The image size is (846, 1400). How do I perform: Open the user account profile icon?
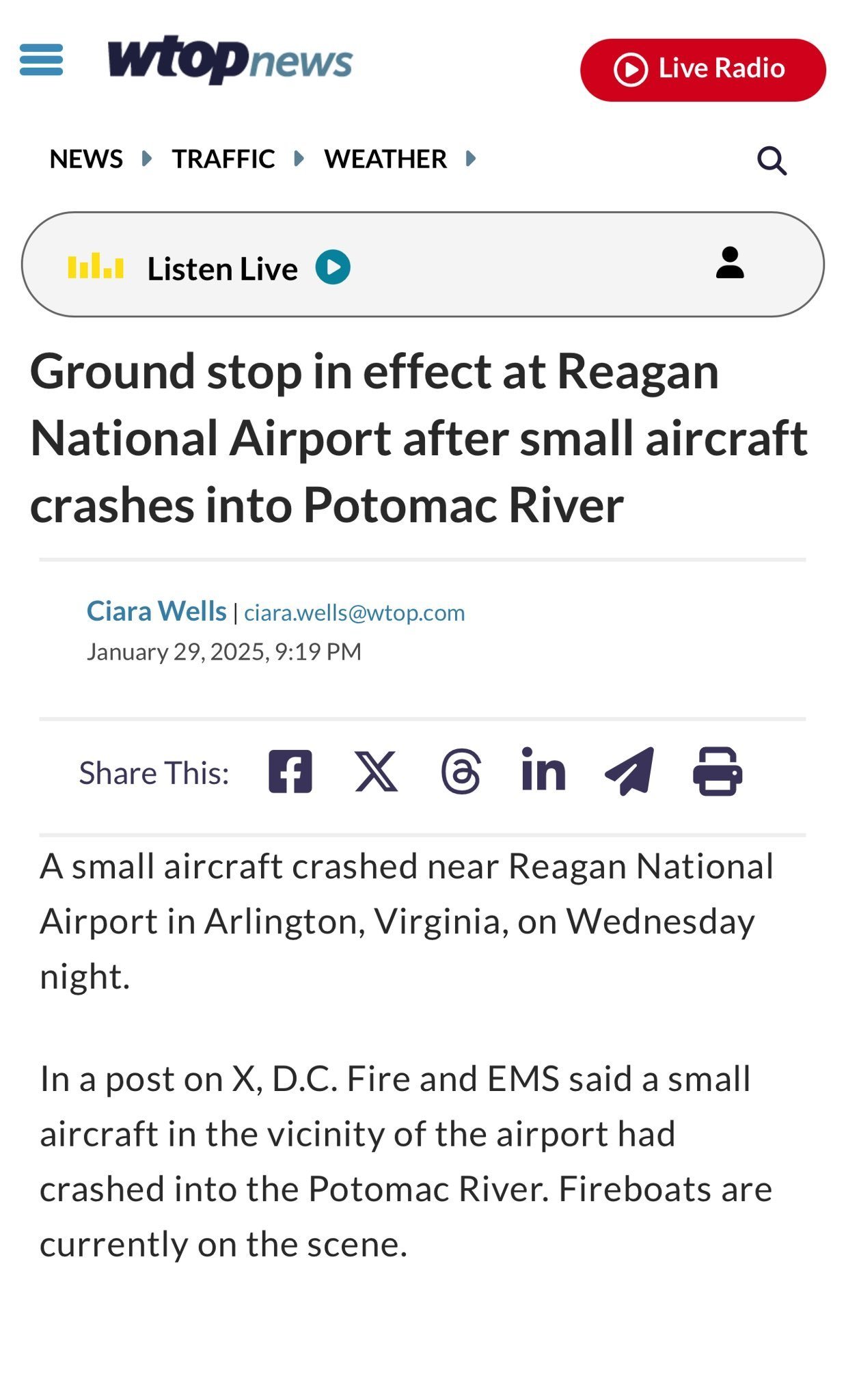click(730, 264)
